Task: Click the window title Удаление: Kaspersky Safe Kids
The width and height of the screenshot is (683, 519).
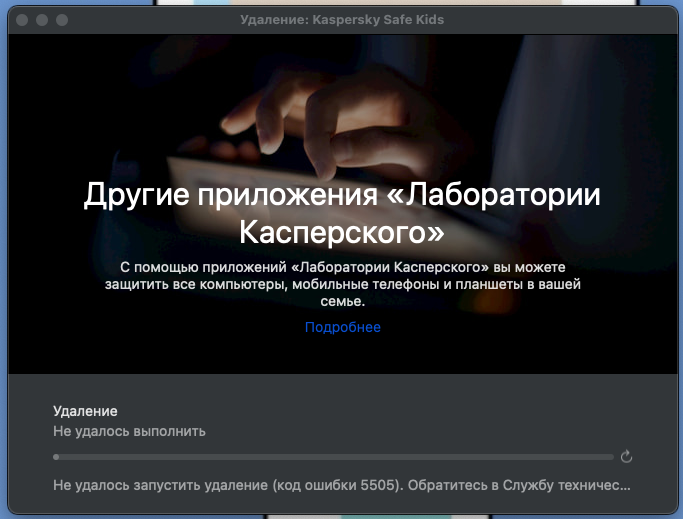Action: (x=342, y=20)
